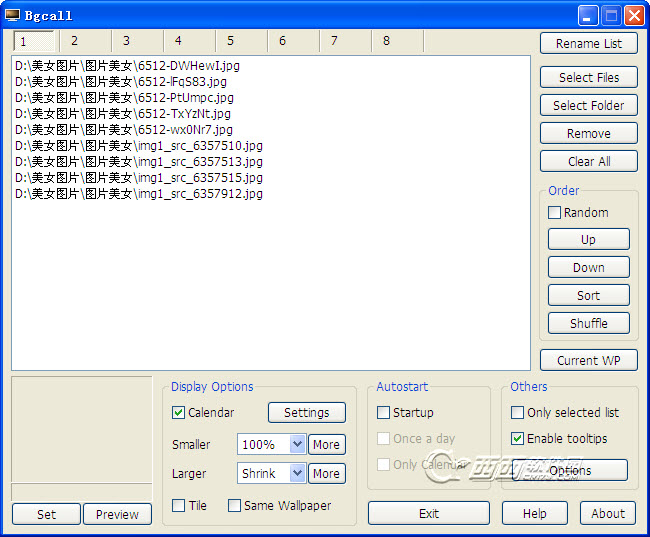Select 6512-PtUmpc.jpg entry

(124, 98)
